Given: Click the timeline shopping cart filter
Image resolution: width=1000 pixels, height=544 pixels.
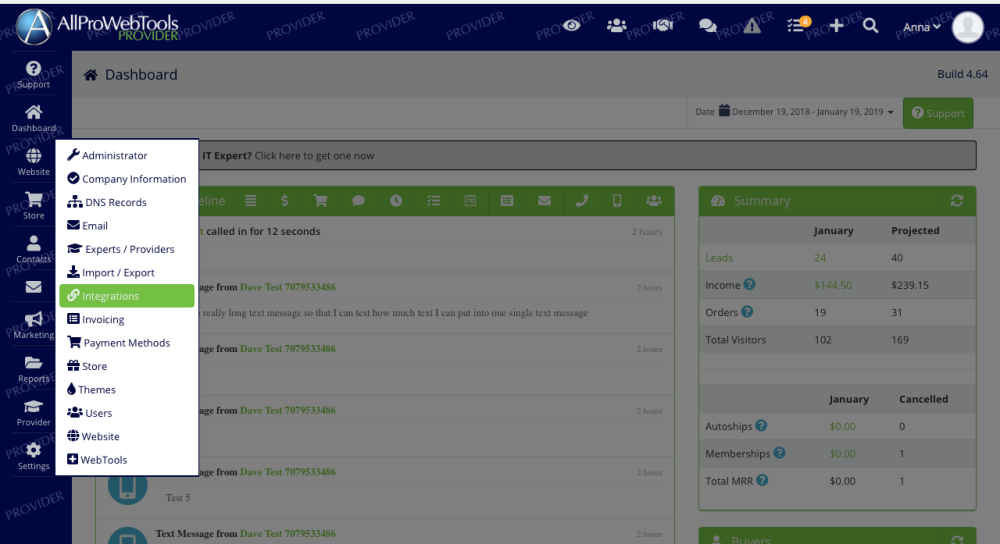Looking at the screenshot, I should 320,201.
